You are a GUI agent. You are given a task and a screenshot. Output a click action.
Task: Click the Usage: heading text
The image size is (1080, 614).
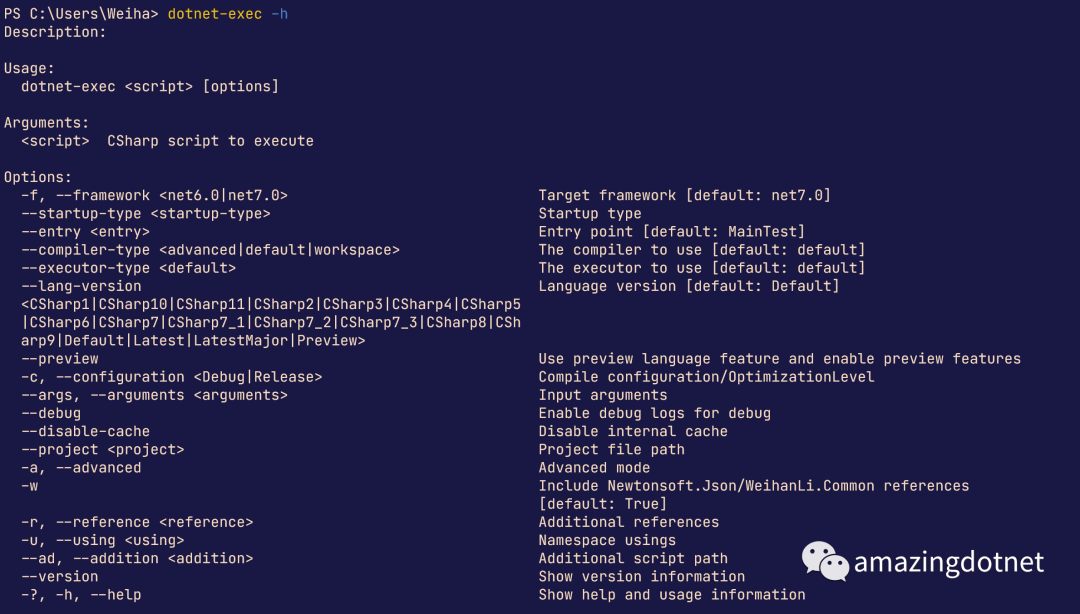[29, 69]
